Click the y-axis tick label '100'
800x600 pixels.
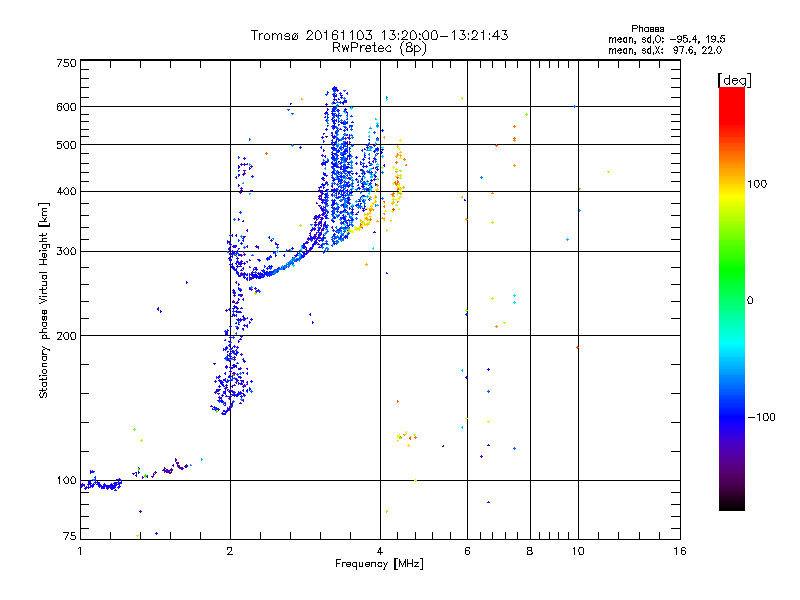66,481
